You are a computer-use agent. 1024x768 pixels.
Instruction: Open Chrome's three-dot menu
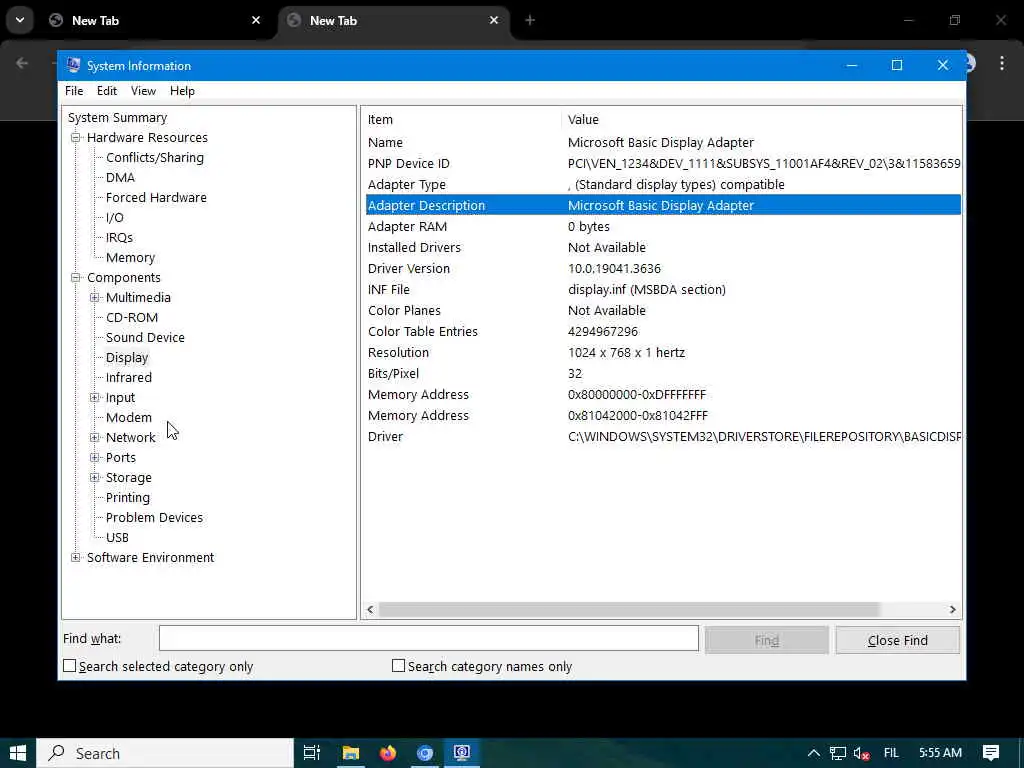point(1002,63)
